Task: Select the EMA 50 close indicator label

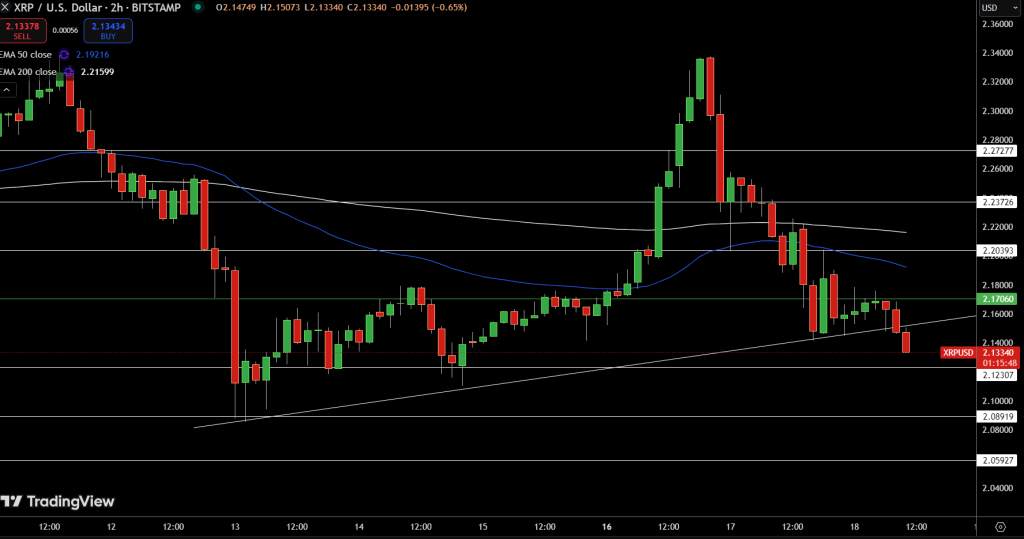Action: pos(26,55)
